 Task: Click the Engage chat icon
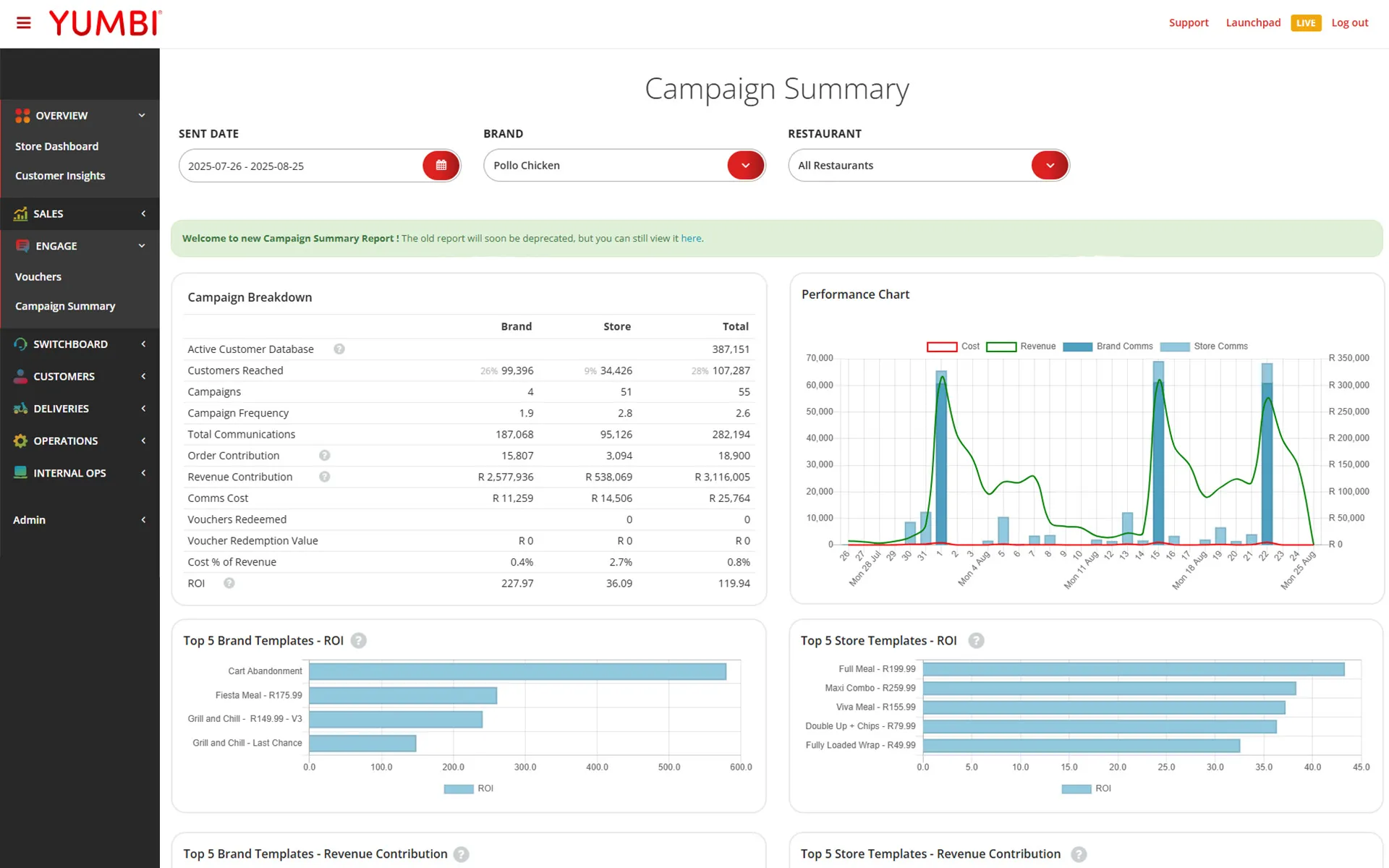point(22,246)
